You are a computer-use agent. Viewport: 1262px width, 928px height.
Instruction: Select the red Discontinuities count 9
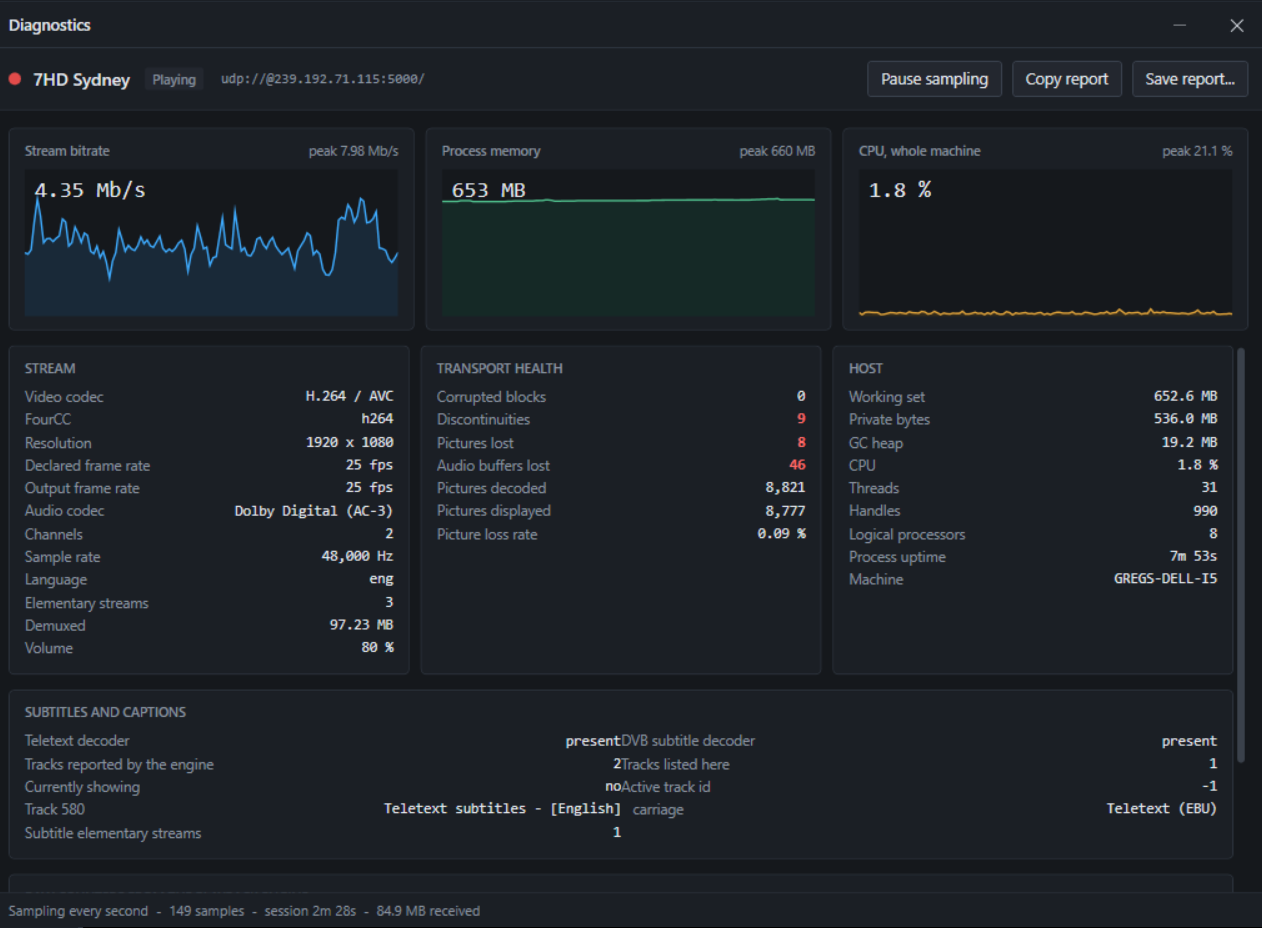pyautogui.click(x=801, y=420)
